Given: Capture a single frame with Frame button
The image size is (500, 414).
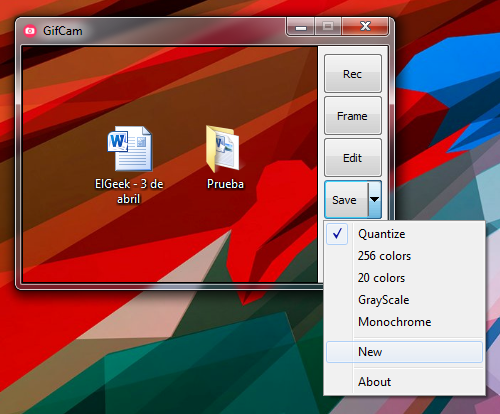Looking at the screenshot, I should (x=353, y=116).
